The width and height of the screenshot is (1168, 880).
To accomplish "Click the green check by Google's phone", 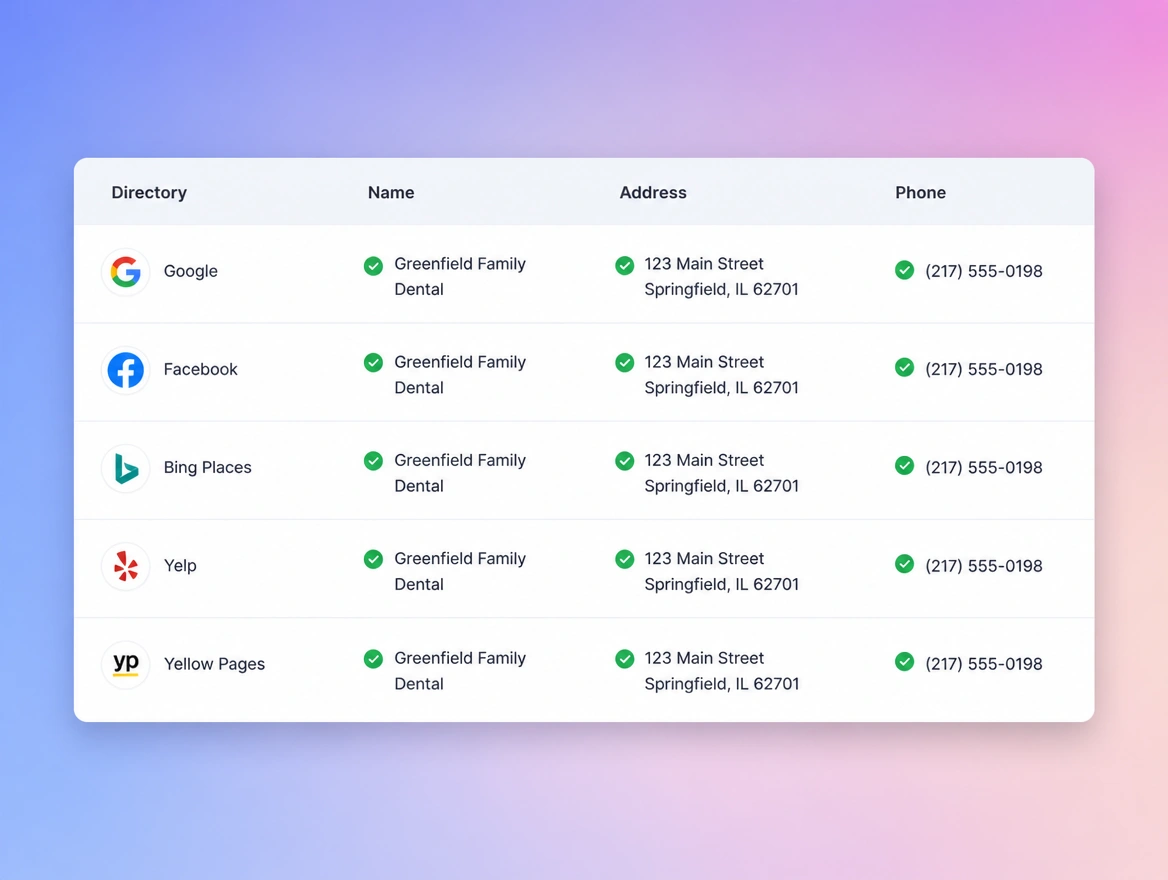I will pos(904,270).
